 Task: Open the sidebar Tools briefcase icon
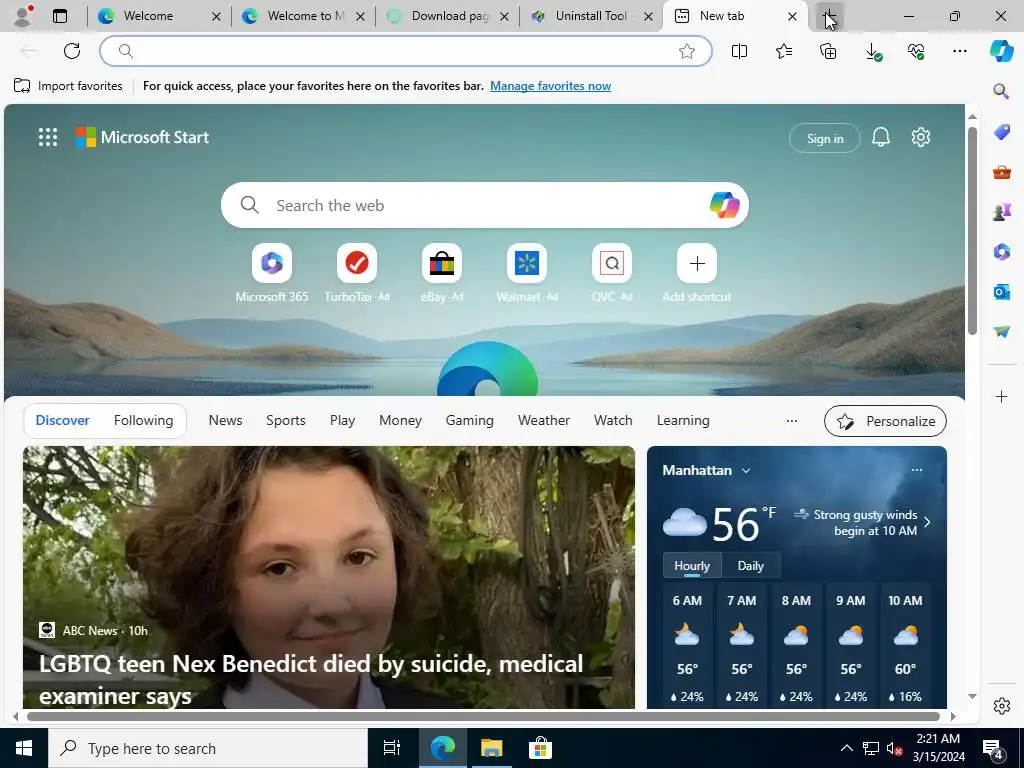1002,172
